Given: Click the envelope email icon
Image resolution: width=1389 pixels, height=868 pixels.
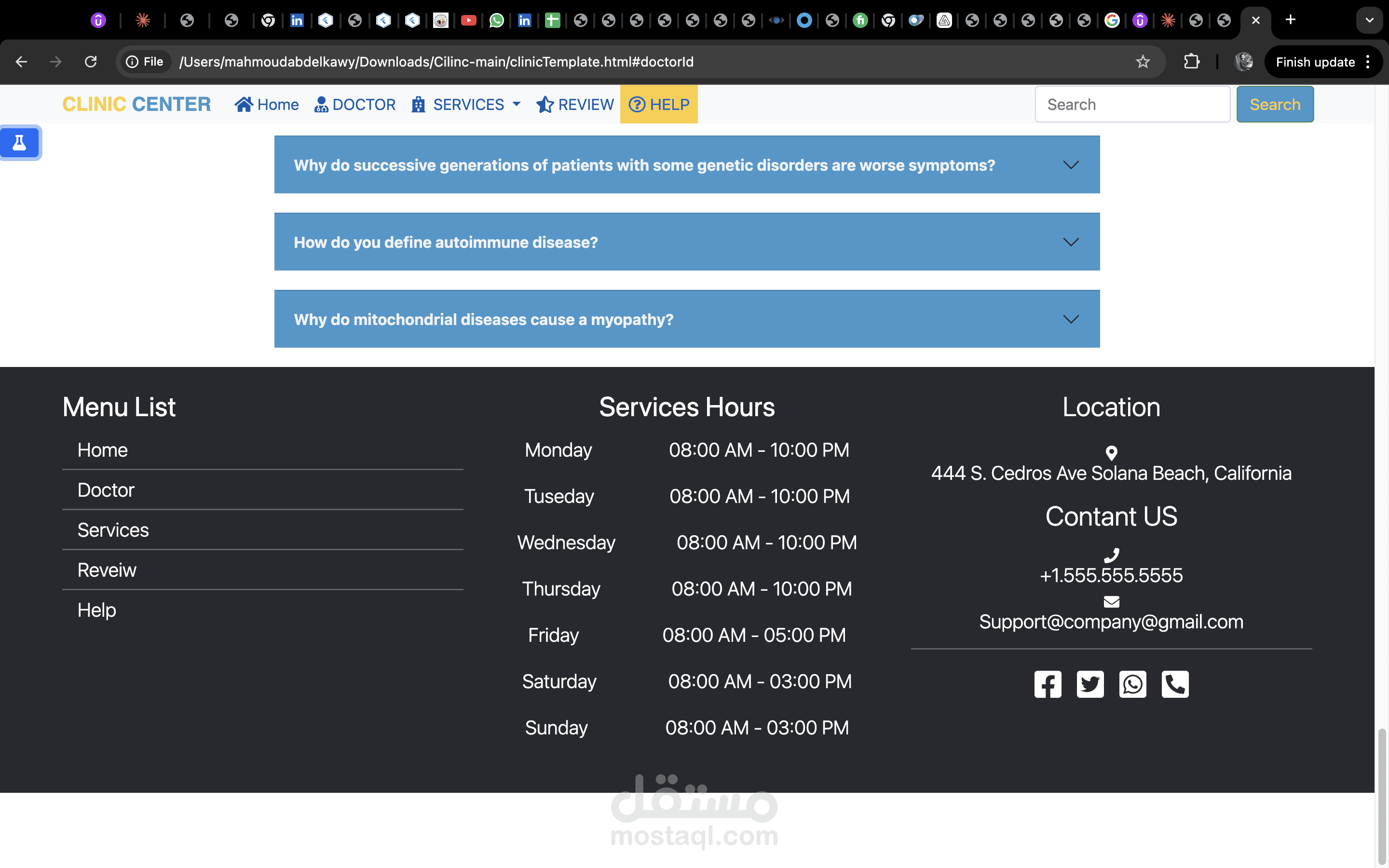Looking at the screenshot, I should click(1111, 601).
